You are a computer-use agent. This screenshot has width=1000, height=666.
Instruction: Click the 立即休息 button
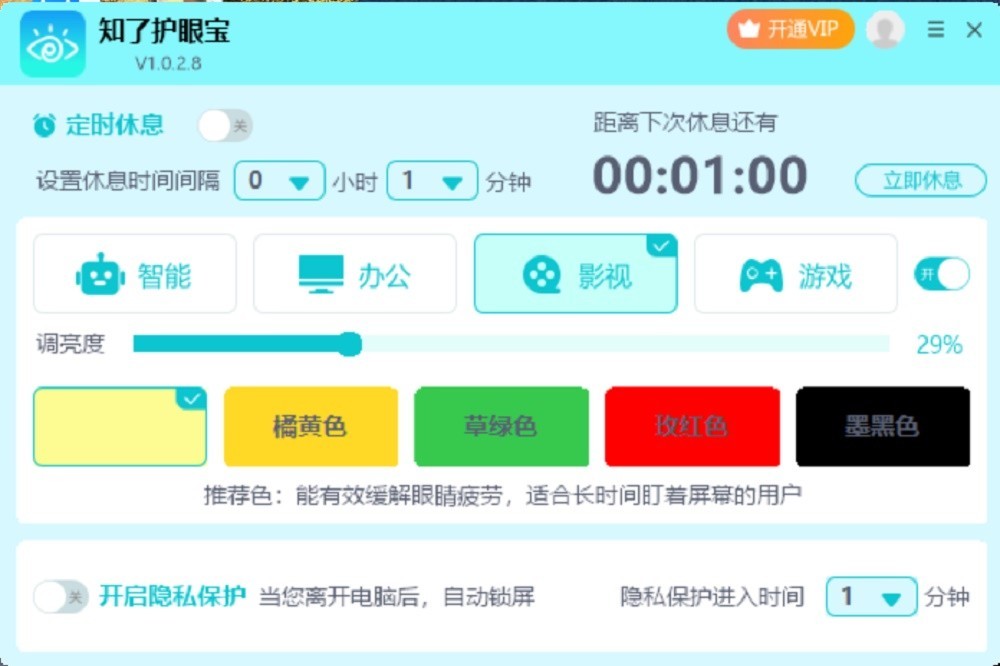tap(920, 181)
